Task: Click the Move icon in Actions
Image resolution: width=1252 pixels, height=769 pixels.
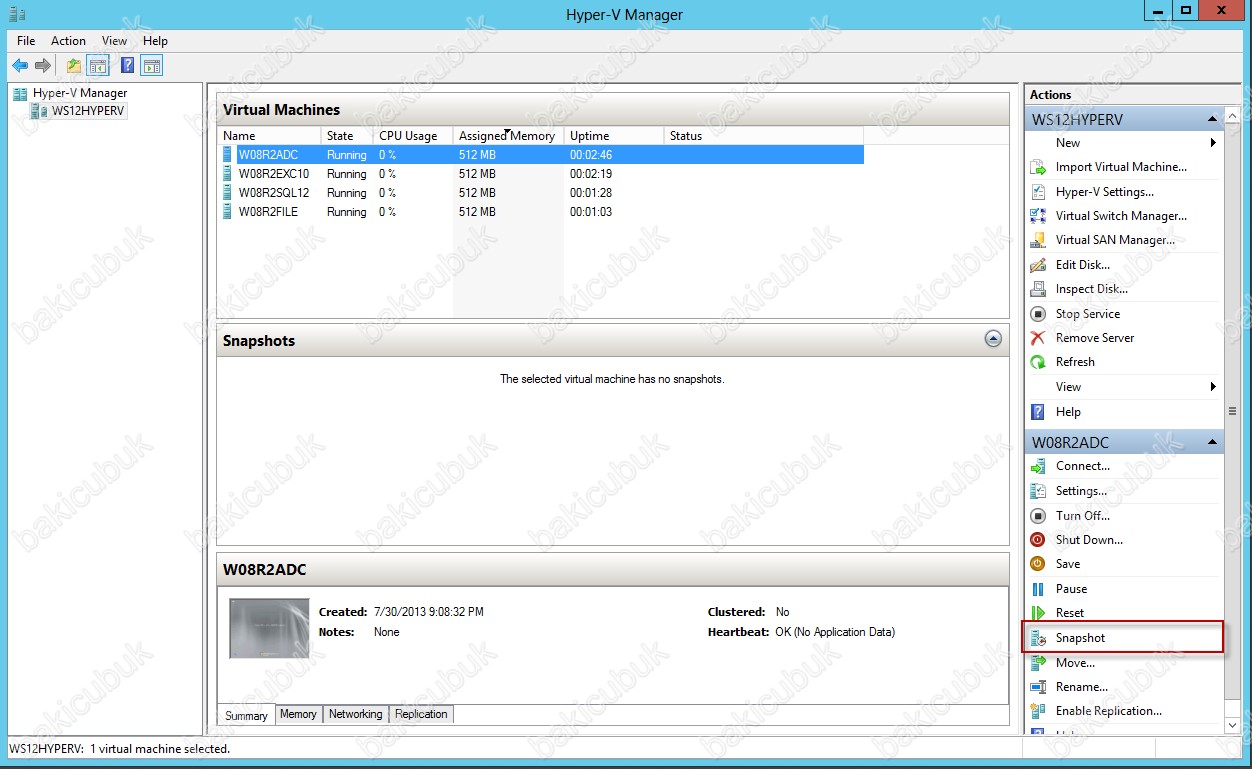Action: 1038,663
